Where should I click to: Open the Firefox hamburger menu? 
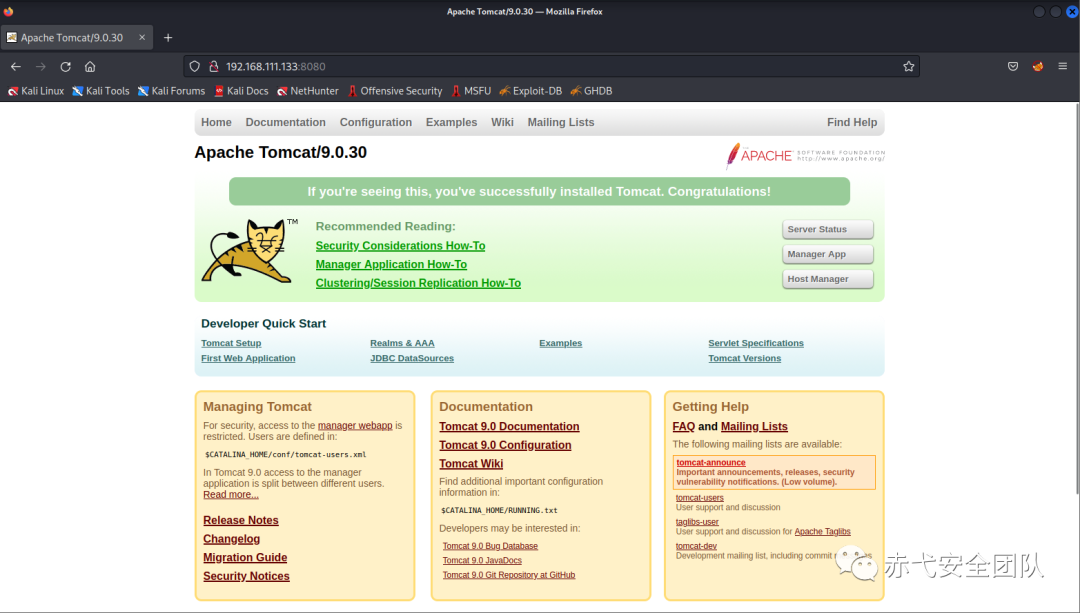point(1062,66)
